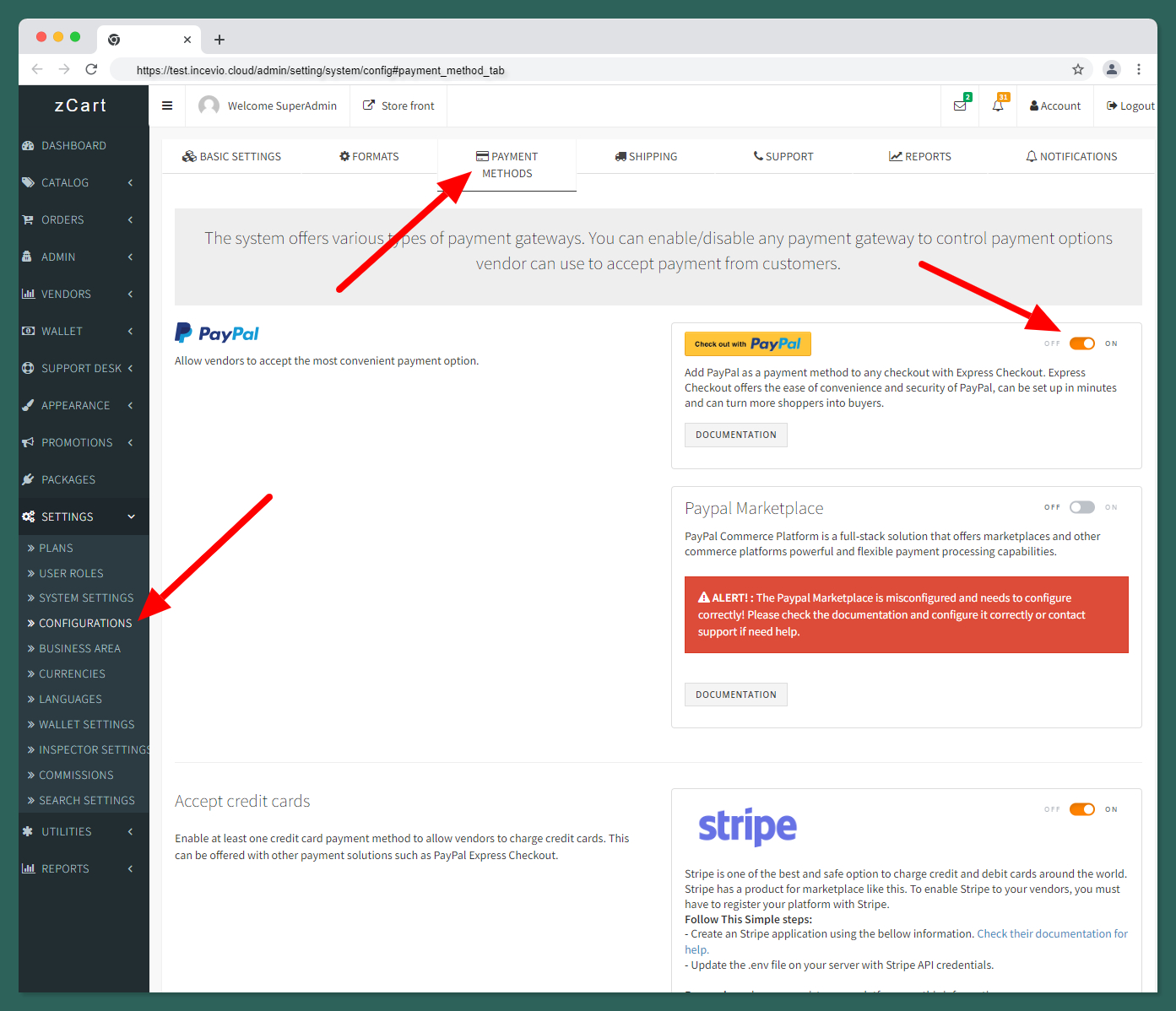Image resolution: width=1176 pixels, height=1011 pixels.
Task: Switch to the Shipping tab
Action: [647, 156]
